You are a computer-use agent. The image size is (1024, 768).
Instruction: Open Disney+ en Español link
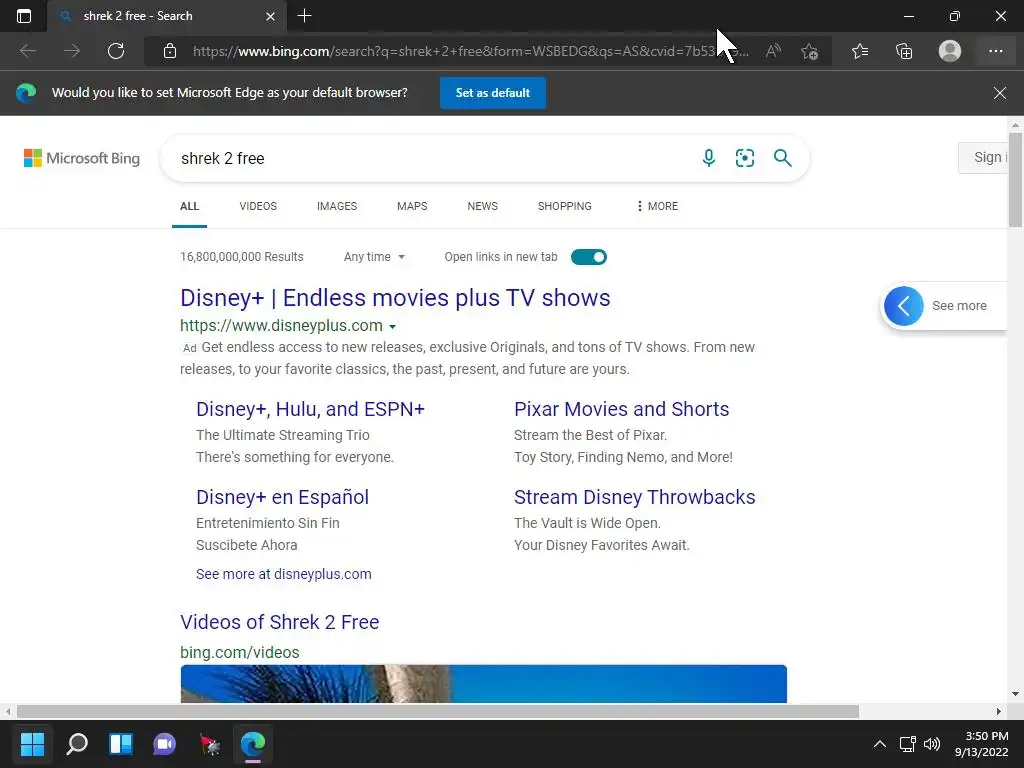(x=282, y=497)
